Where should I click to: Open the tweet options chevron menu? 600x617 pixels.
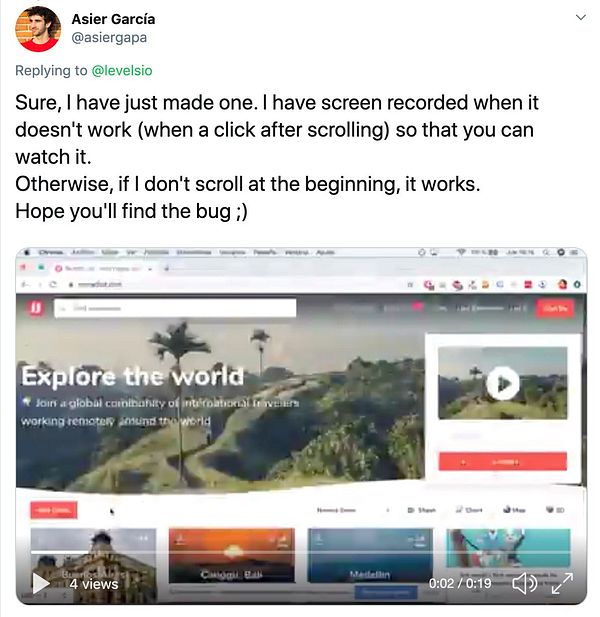click(x=581, y=17)
